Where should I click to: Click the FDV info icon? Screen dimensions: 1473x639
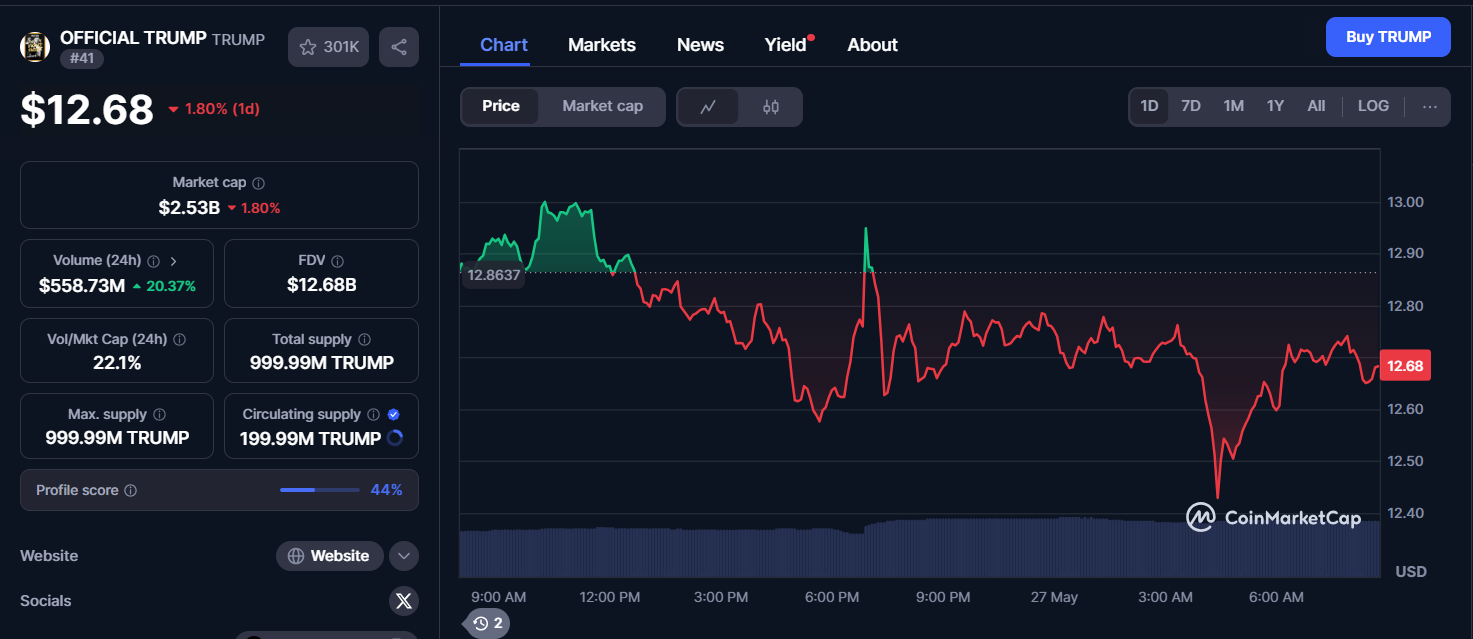coord(337,261)
